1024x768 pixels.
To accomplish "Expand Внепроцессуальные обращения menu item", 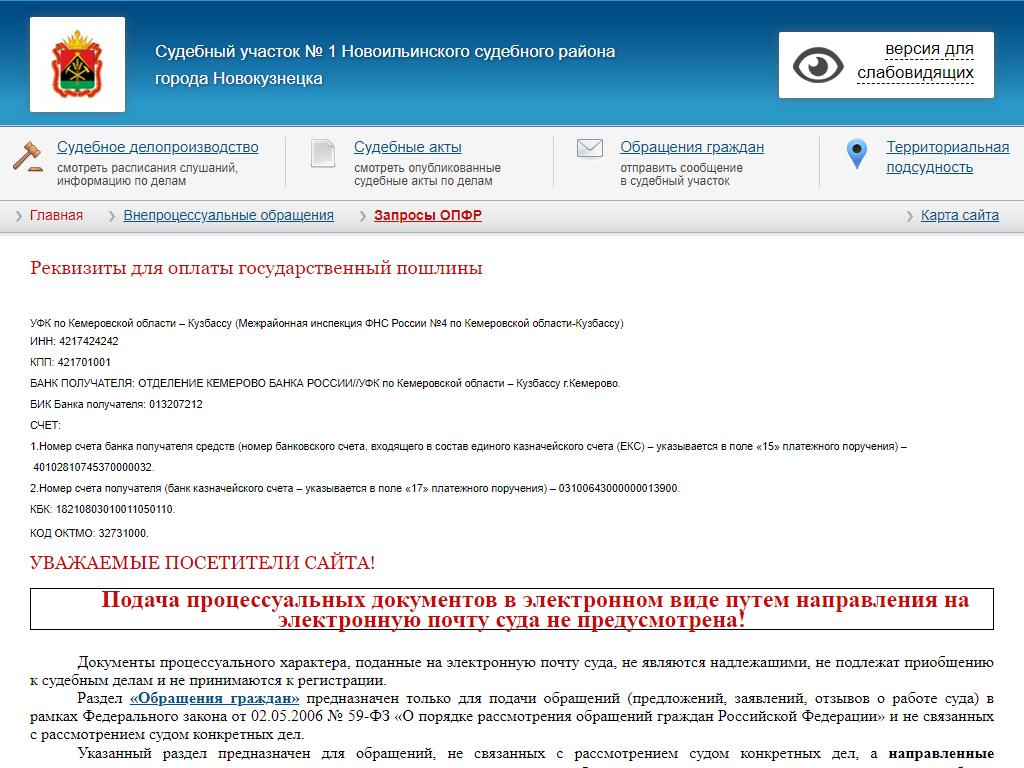I will (x=228, y=215).
